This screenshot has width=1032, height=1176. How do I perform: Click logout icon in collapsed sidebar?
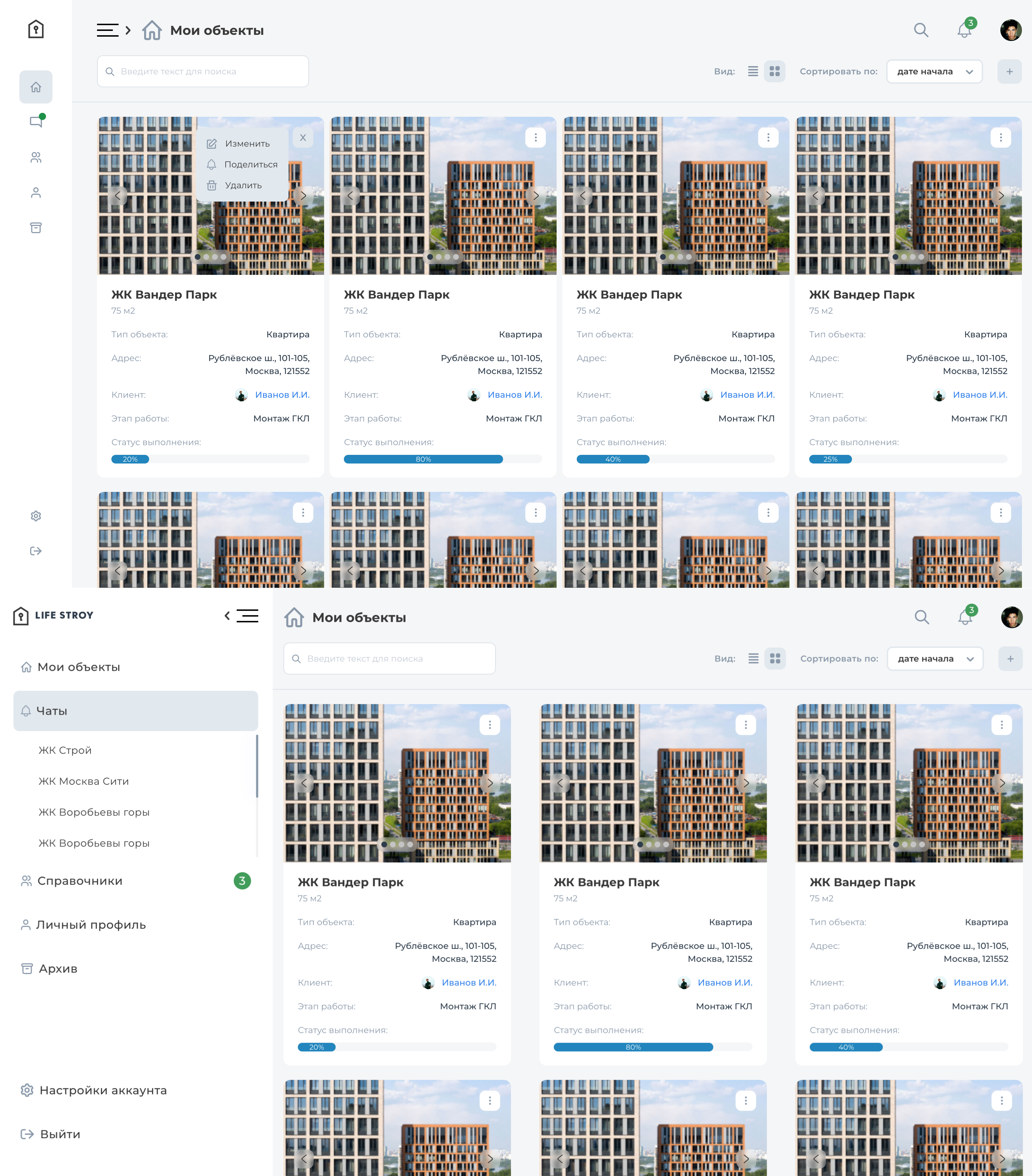36,551
